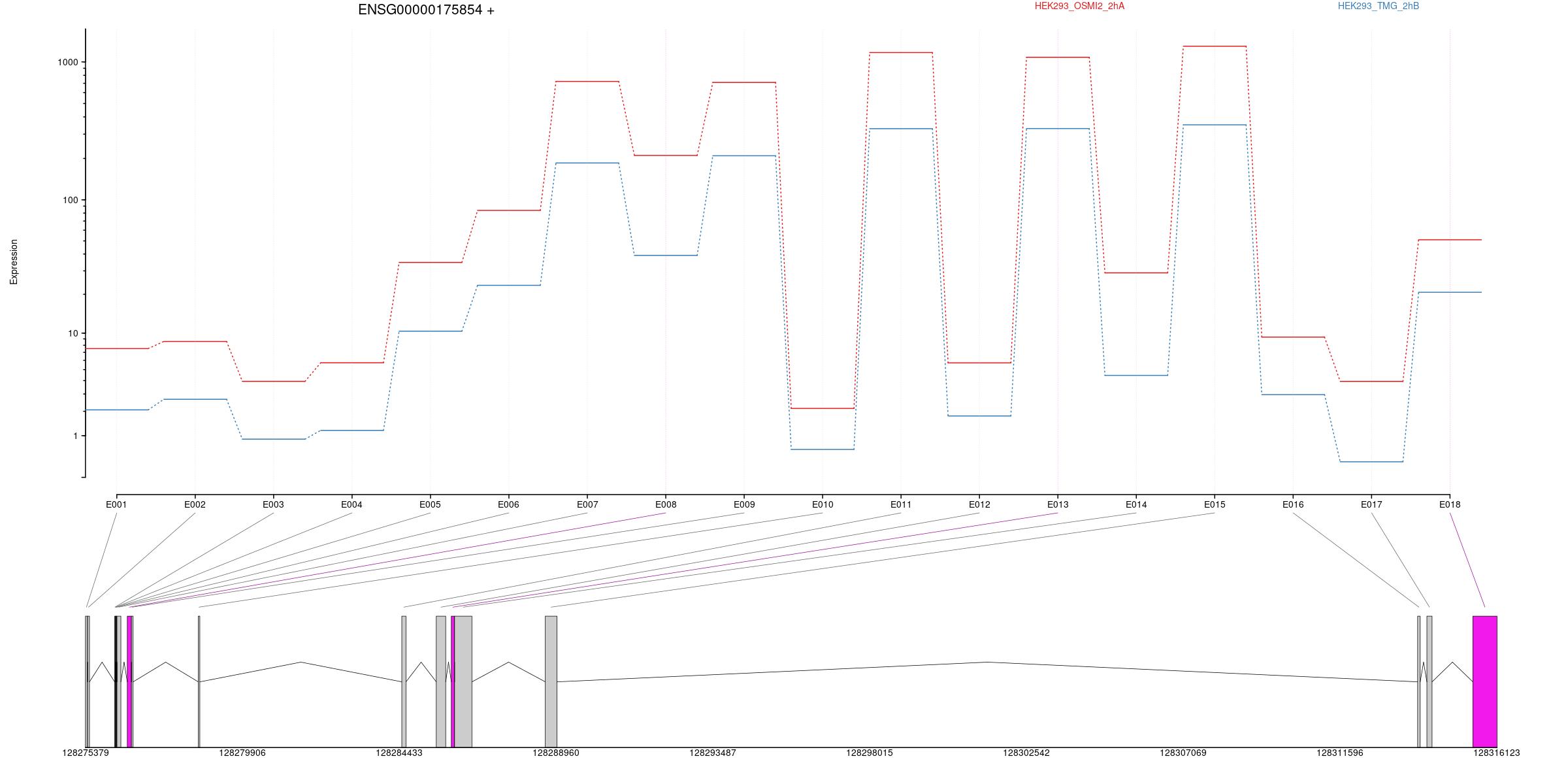Click the E005 exon label
Screen dimensions: 1568x784
[430, 504]
